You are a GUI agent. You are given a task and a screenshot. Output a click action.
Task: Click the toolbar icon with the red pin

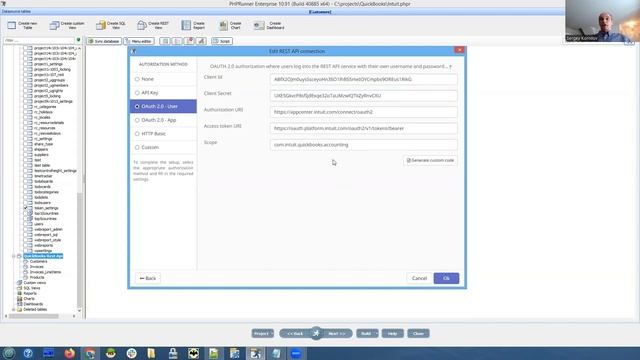click(x=189, y=41)
